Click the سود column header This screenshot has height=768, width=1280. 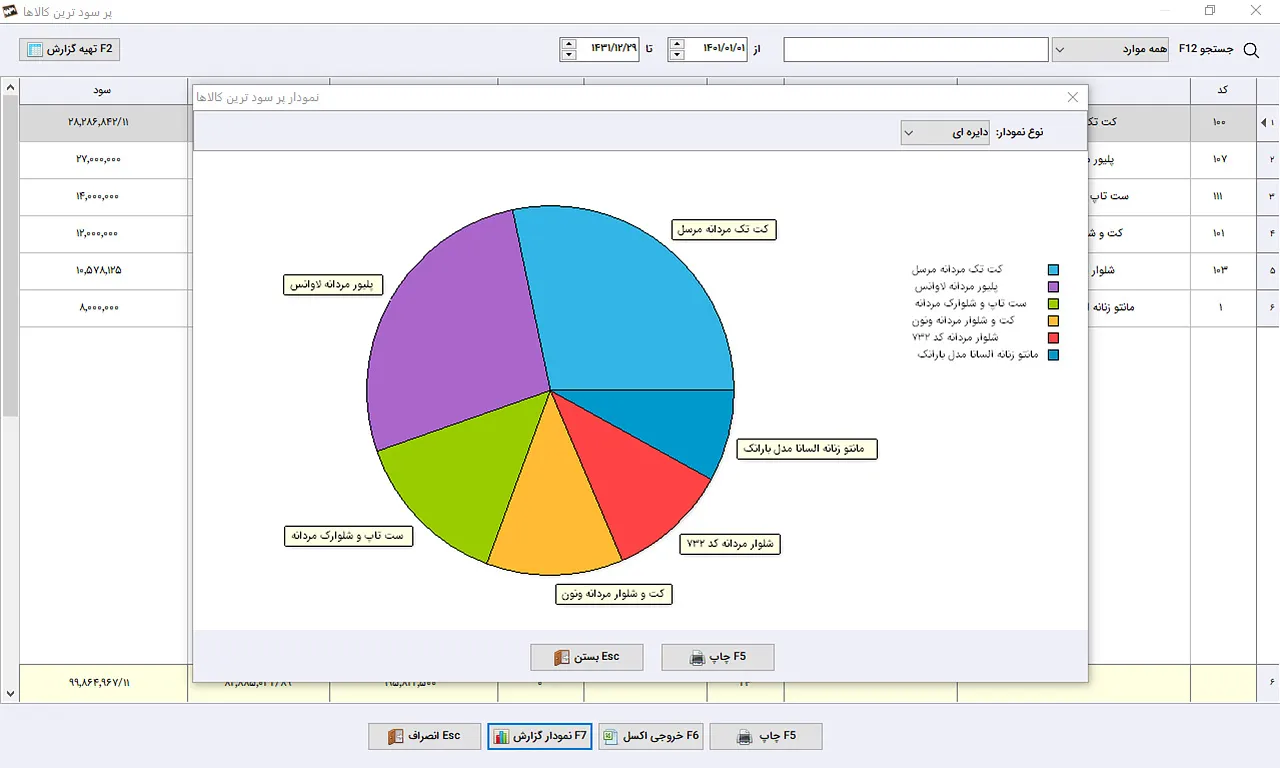(x=103, y=90)
